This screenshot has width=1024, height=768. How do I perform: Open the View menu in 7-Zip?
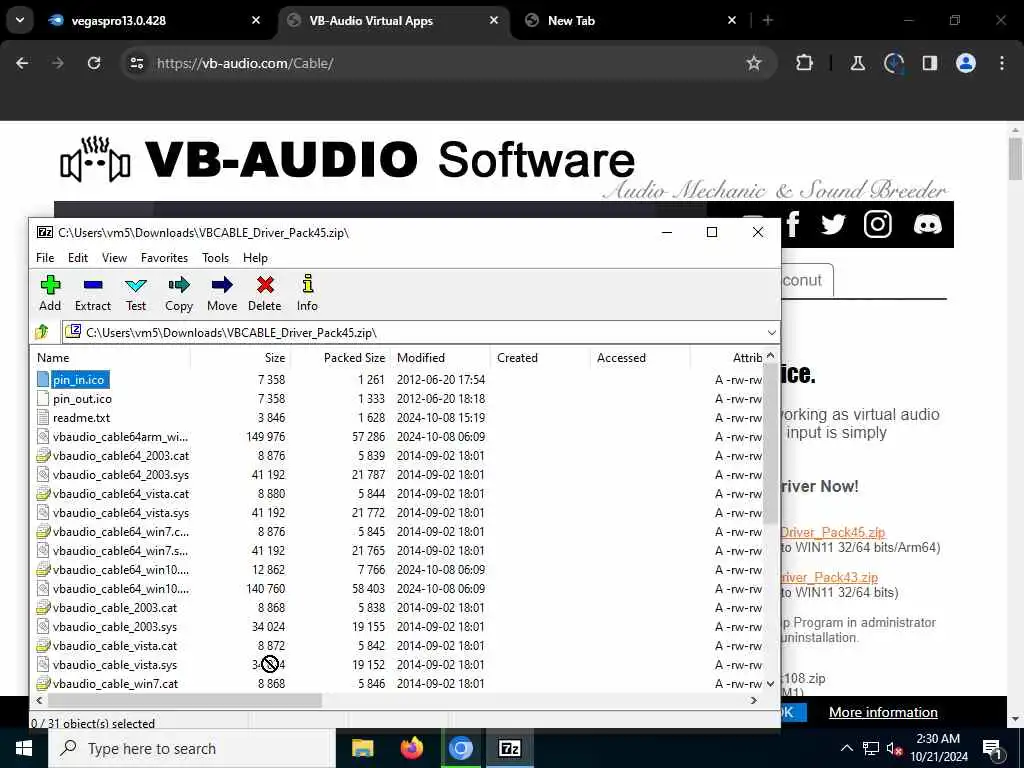(114, 258)
